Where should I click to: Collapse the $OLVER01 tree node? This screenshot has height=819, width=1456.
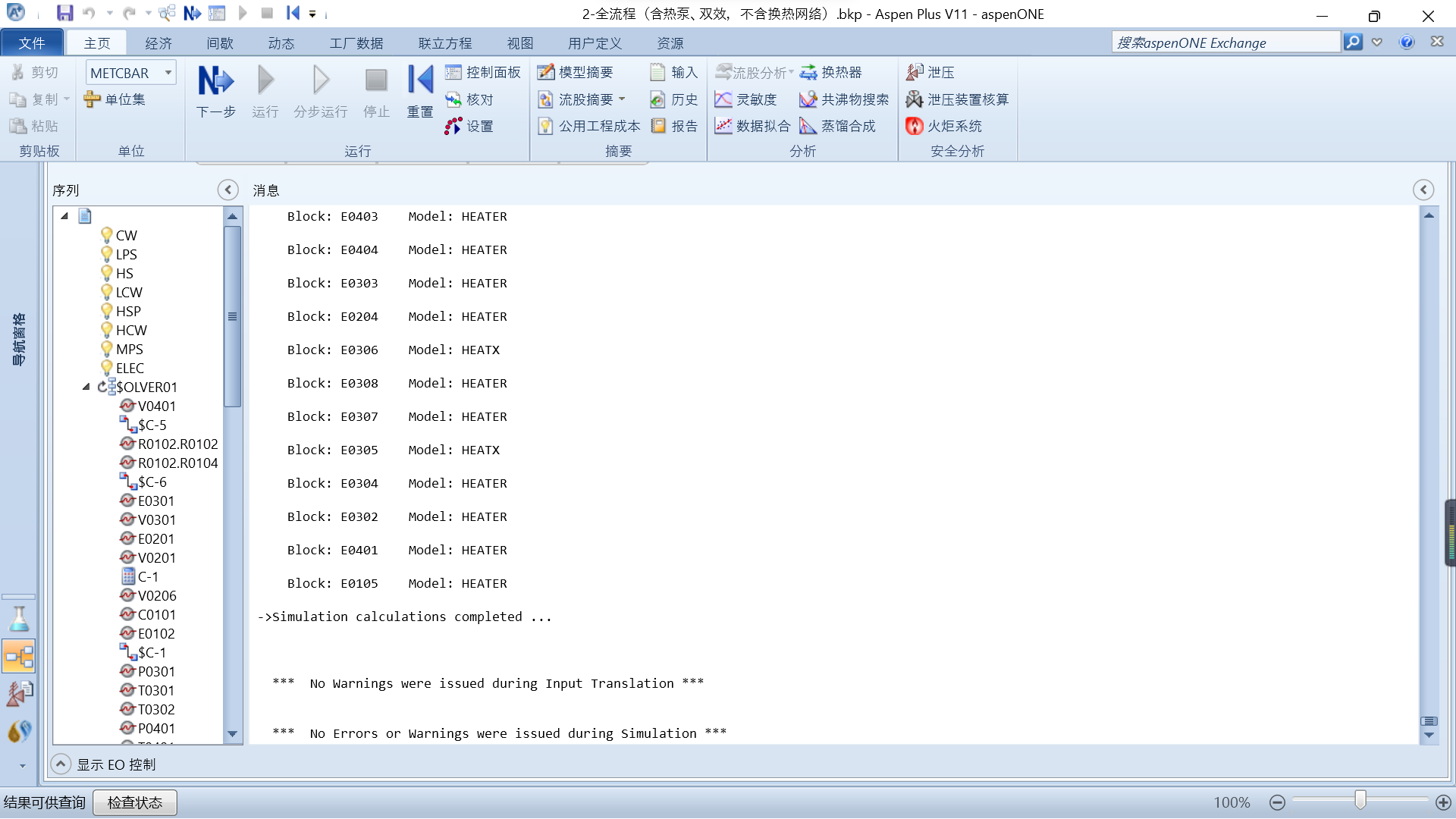coord(86,387)
